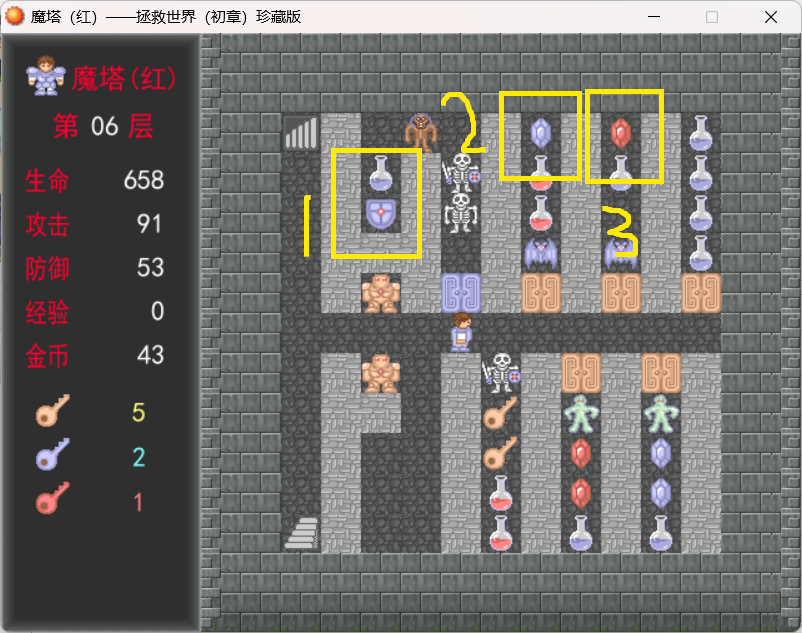Viewport: 802px width, 633px height.
Task: Open the yellow door below the right bat
Action: 620,293
